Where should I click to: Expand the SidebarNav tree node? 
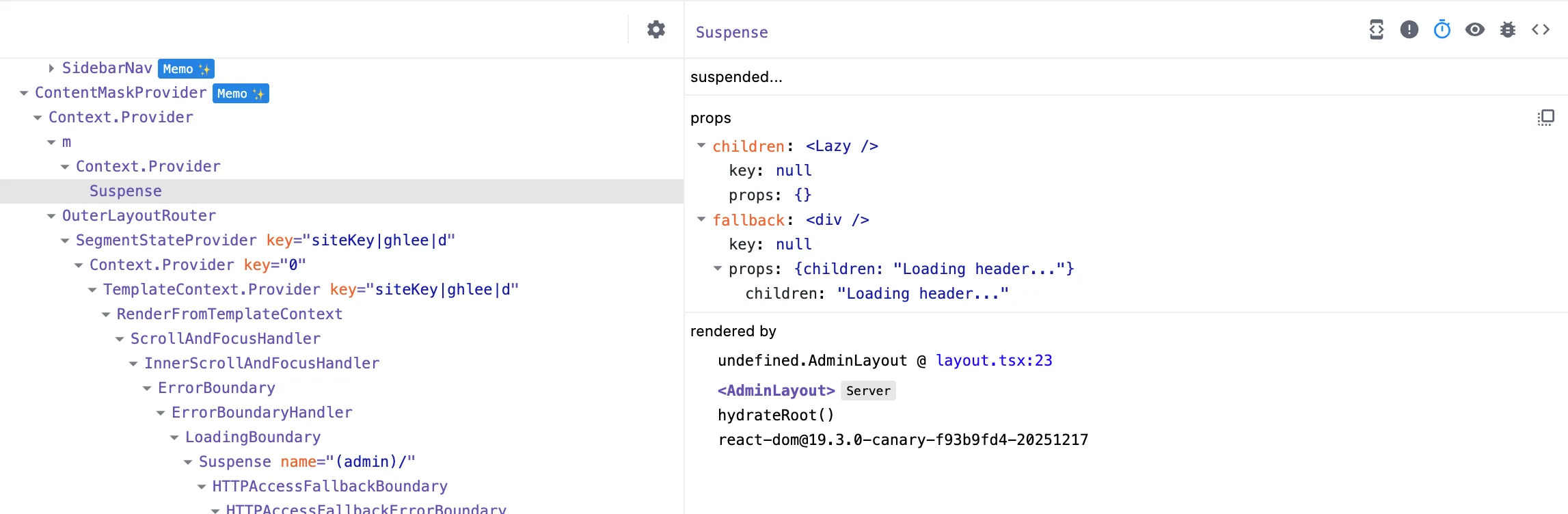(x=51, y=68)
